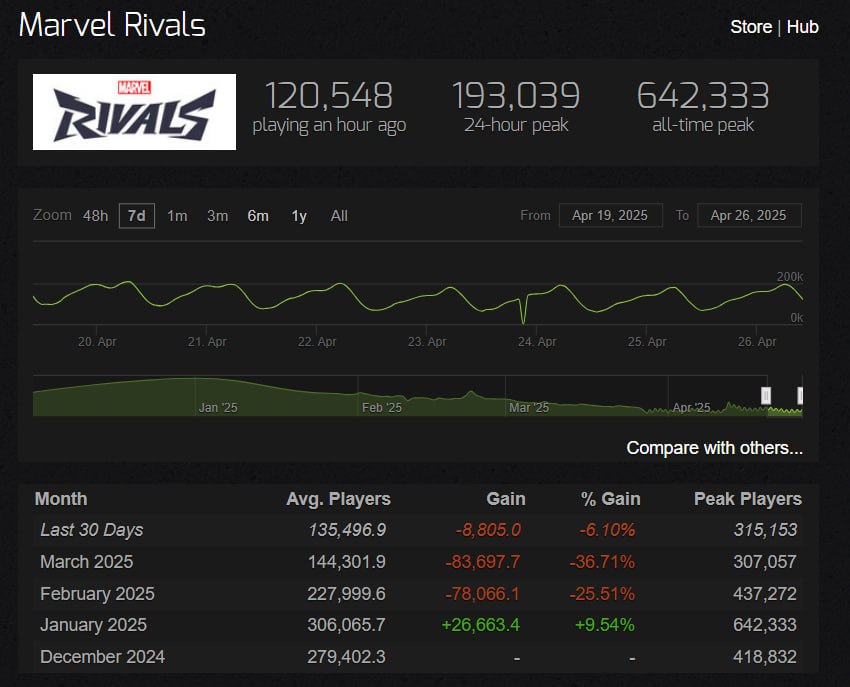The image size is (850, 687).
Task: Click the Month column header
Action: pyautogui.click(x=61, y=499)
